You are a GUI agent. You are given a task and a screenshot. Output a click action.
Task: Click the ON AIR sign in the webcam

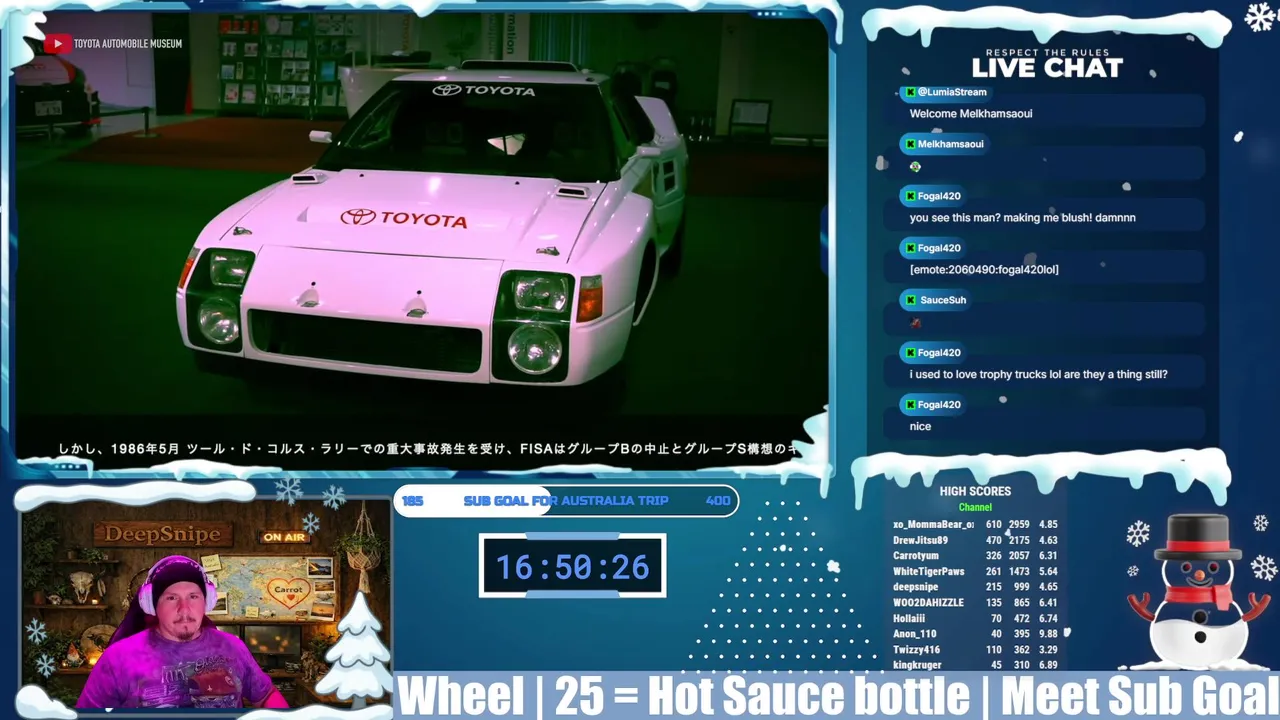pos(284,537)
